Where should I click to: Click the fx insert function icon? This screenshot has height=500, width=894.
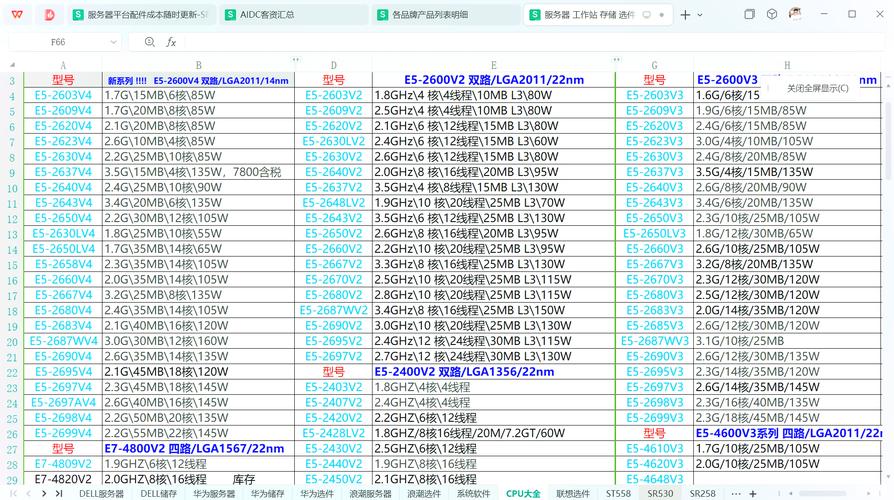(x=171, y=42)
